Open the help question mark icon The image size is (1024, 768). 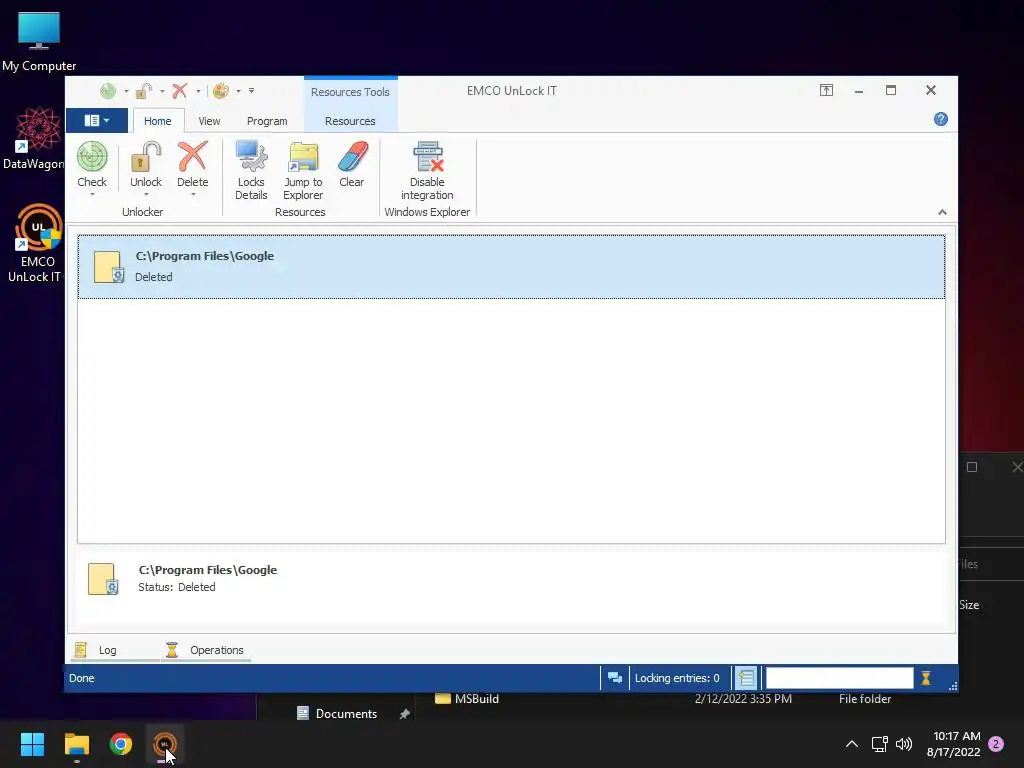[x=940, y=119]
